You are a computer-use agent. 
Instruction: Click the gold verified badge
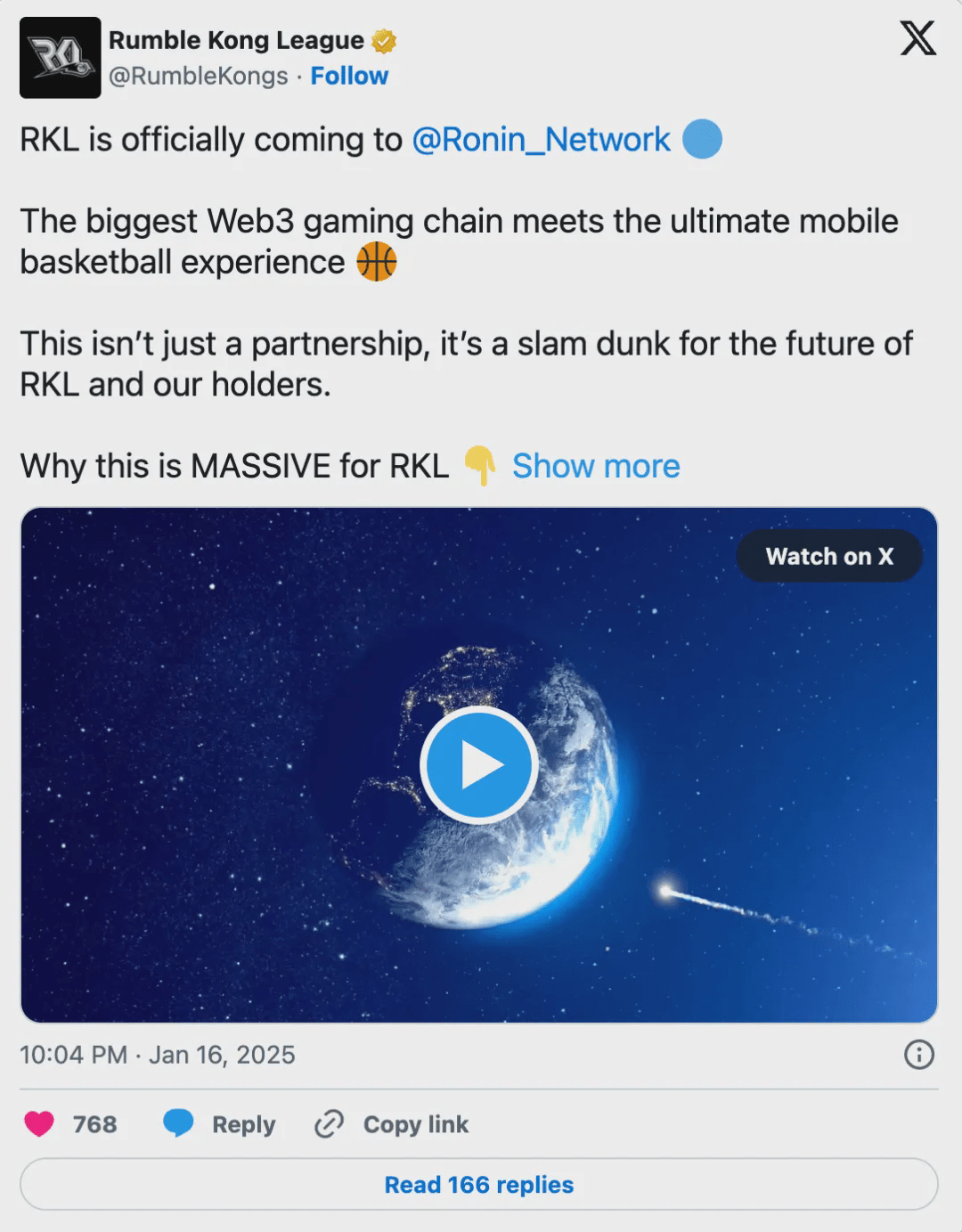point(383,41)
